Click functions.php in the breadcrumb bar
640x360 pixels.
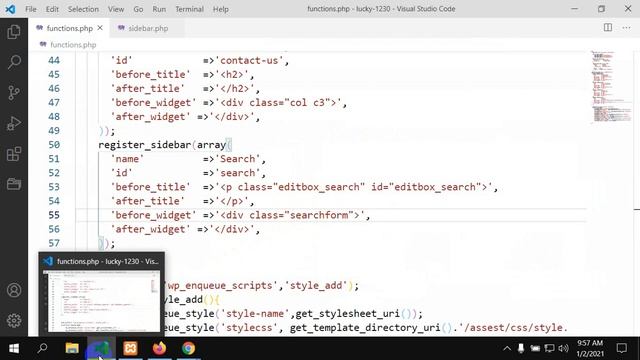click(73, 45)
